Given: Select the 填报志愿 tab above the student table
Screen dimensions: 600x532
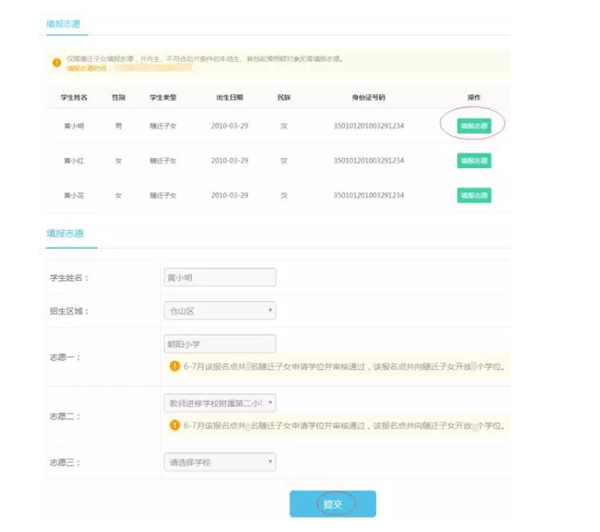Looking at the screenshot, I should click(x=64, y=24).
